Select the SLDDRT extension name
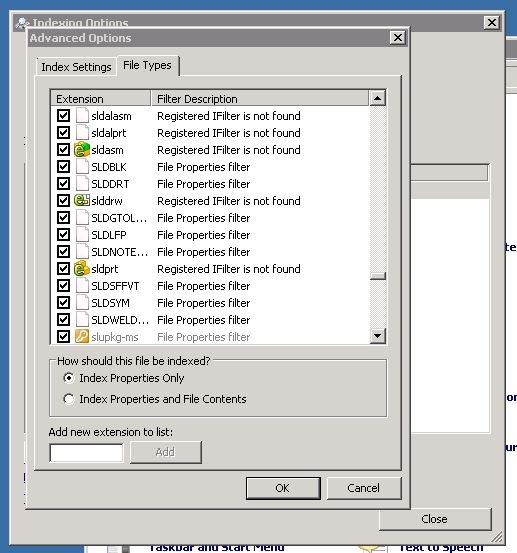 (110, 184)
